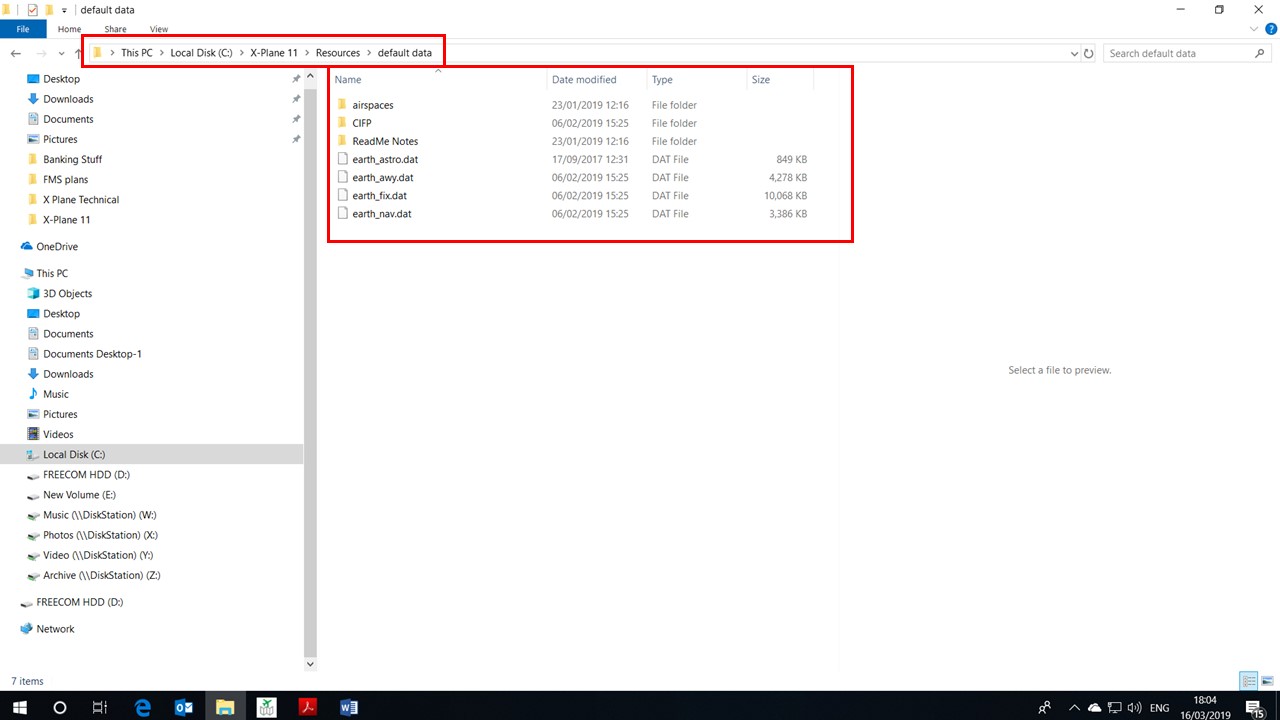Click X-Plane 11 in the breadcrumb path
Image resolution: width=1280 pixels, height=720 pixels.
[x=274, y=53]
